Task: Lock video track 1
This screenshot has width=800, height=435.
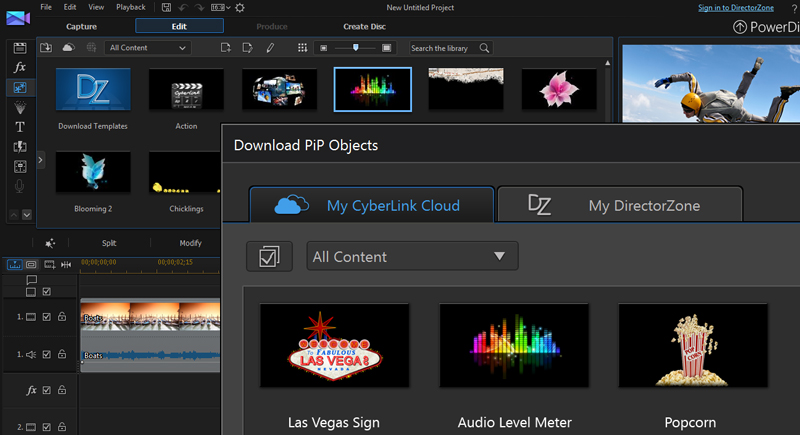Action: click(62, 317)
